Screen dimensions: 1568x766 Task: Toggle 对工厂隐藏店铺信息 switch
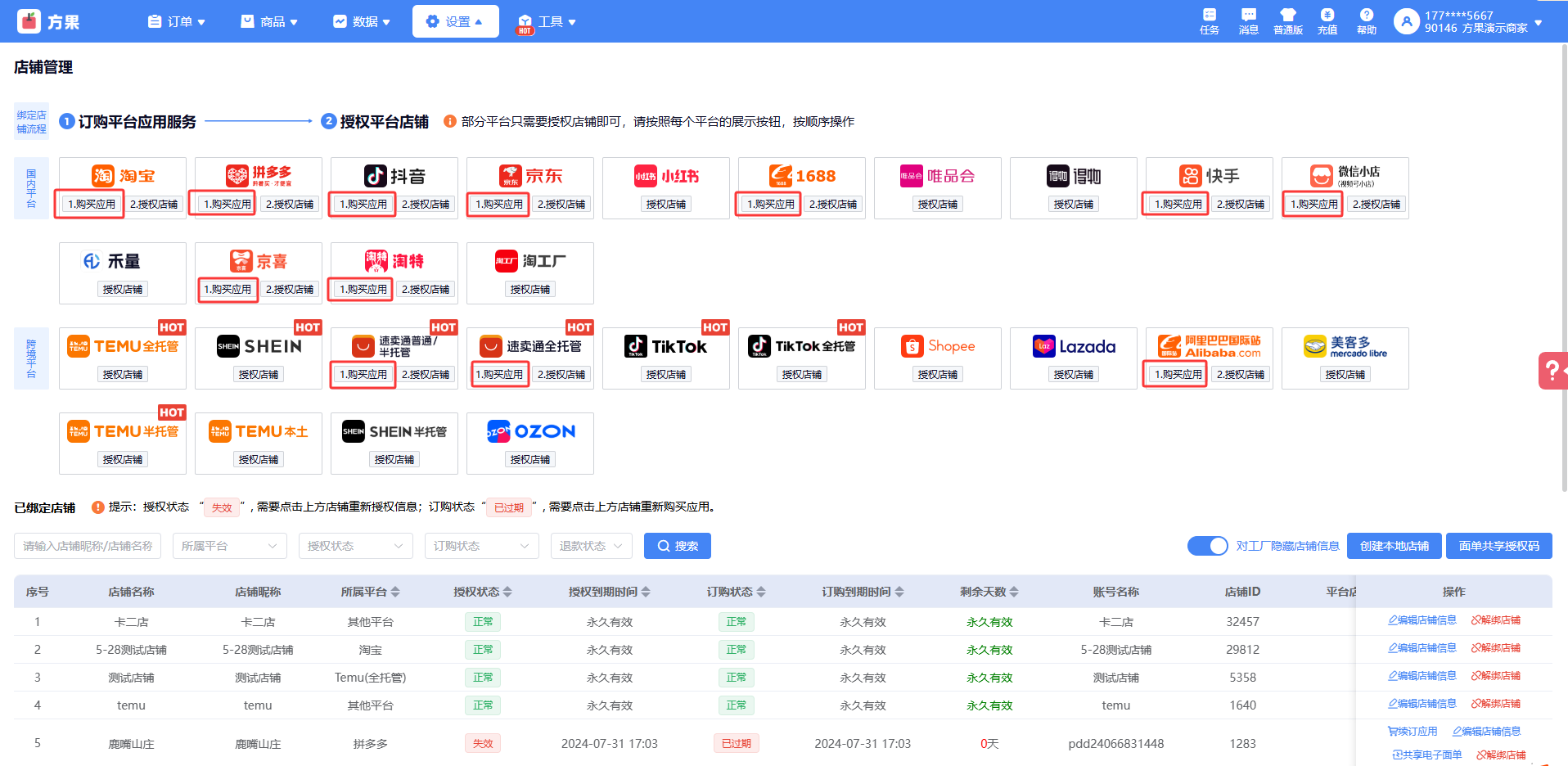tap(1207, 546)
